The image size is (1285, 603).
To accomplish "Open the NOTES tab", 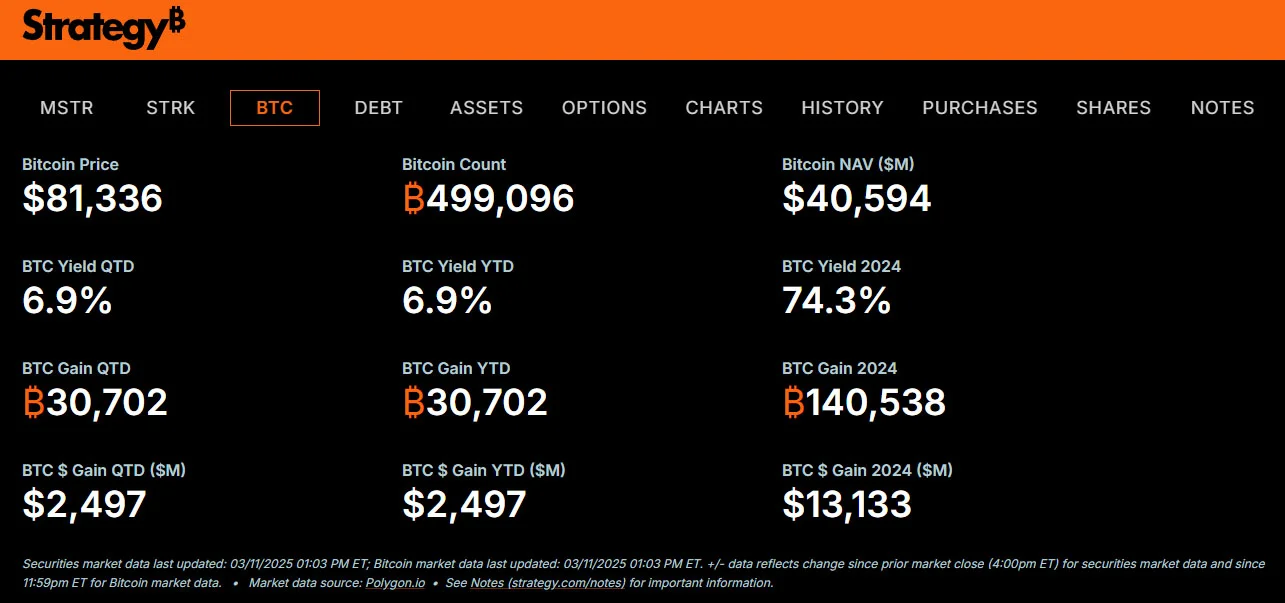I will pos(1222,108).
